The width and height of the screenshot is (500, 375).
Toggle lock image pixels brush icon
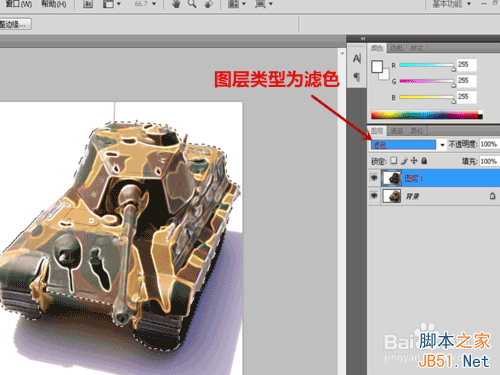coord(404,161)
